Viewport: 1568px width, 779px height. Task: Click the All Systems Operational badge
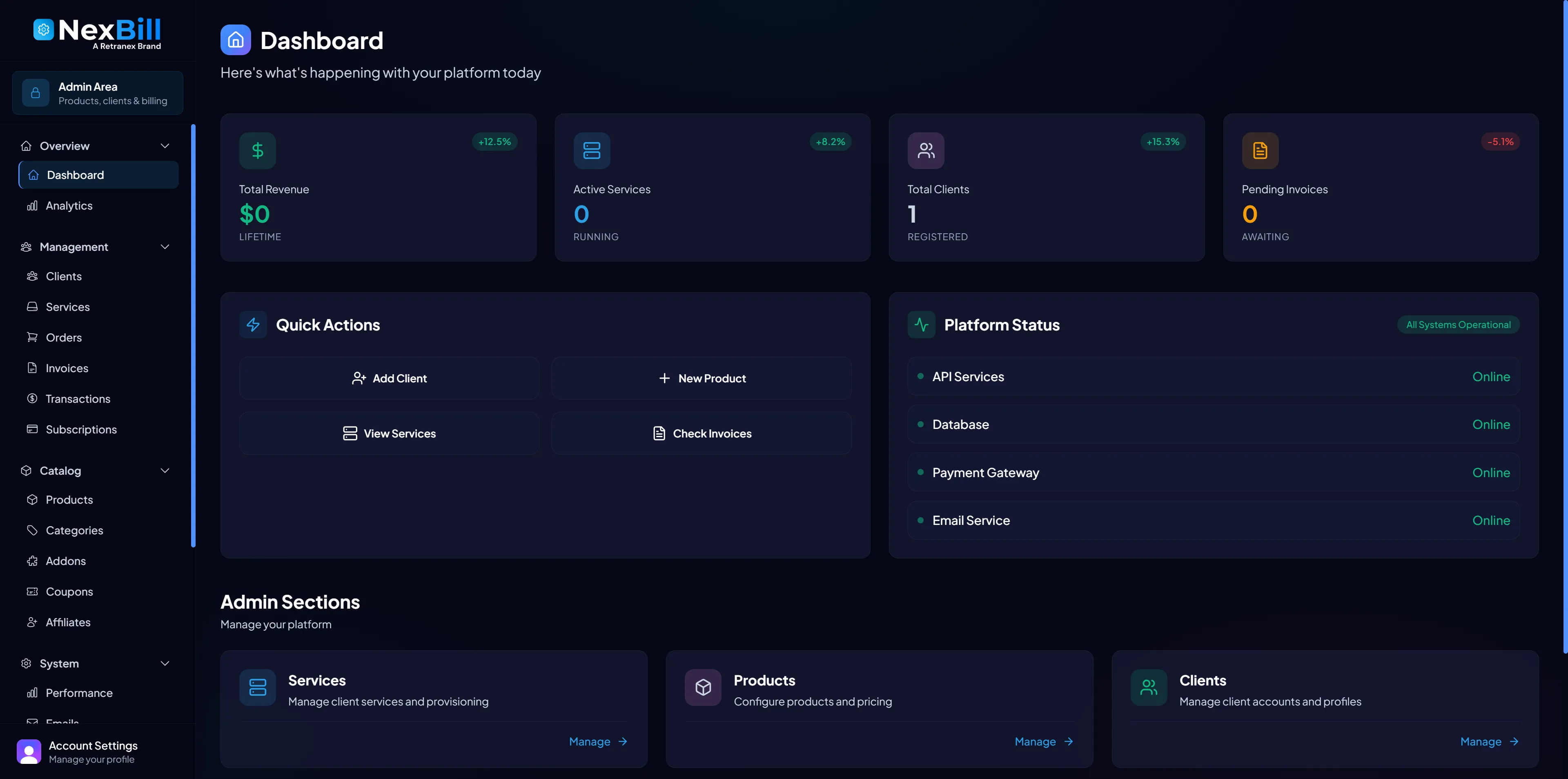(x=1458, y=325)
